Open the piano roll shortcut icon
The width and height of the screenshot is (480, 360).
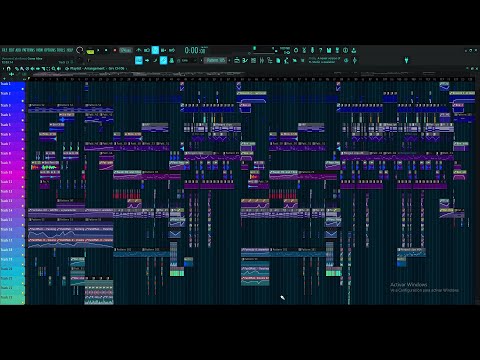(x=245, y=60)
